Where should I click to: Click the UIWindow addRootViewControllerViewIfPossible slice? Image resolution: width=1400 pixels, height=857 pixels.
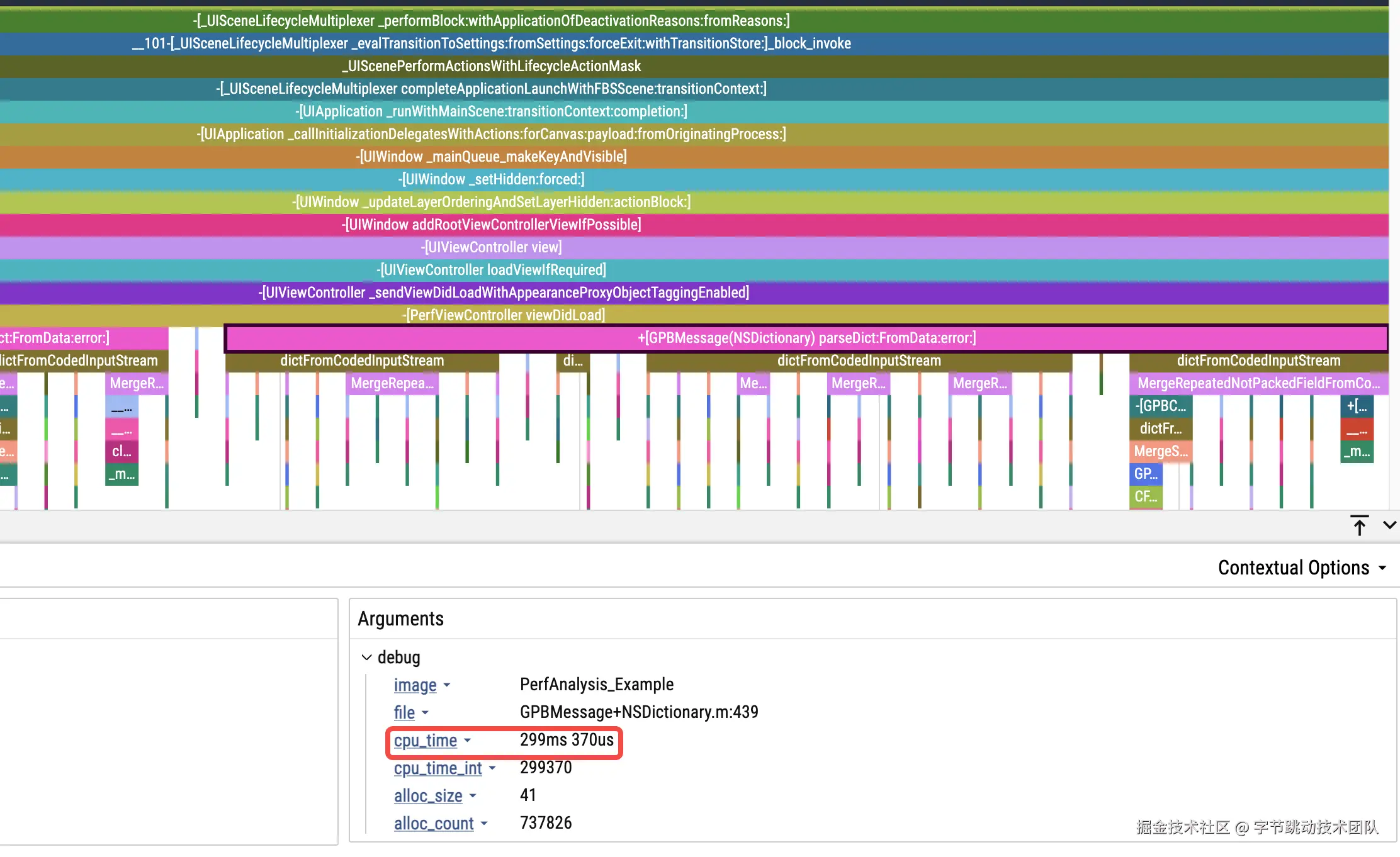[x=491, y=225]
